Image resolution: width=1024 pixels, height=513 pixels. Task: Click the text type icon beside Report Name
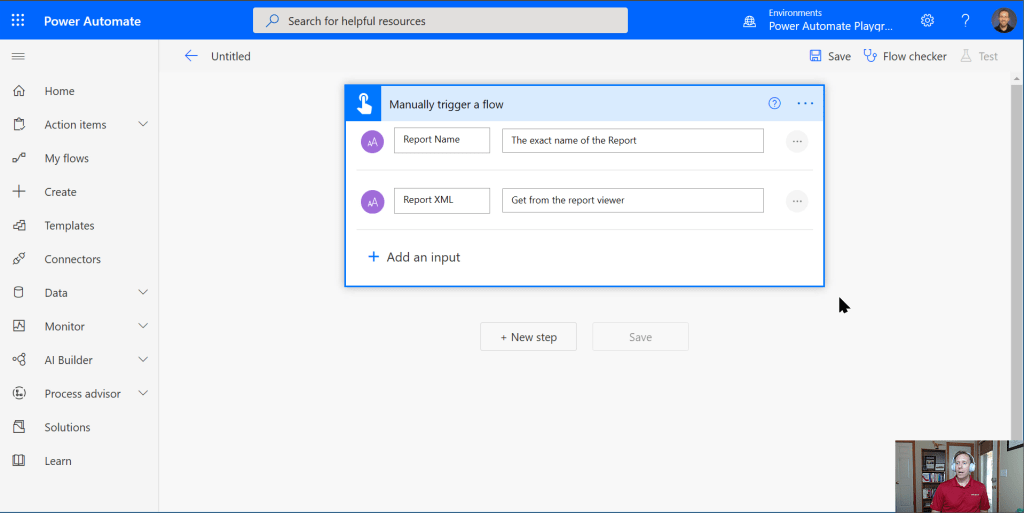tap(372, 141)
